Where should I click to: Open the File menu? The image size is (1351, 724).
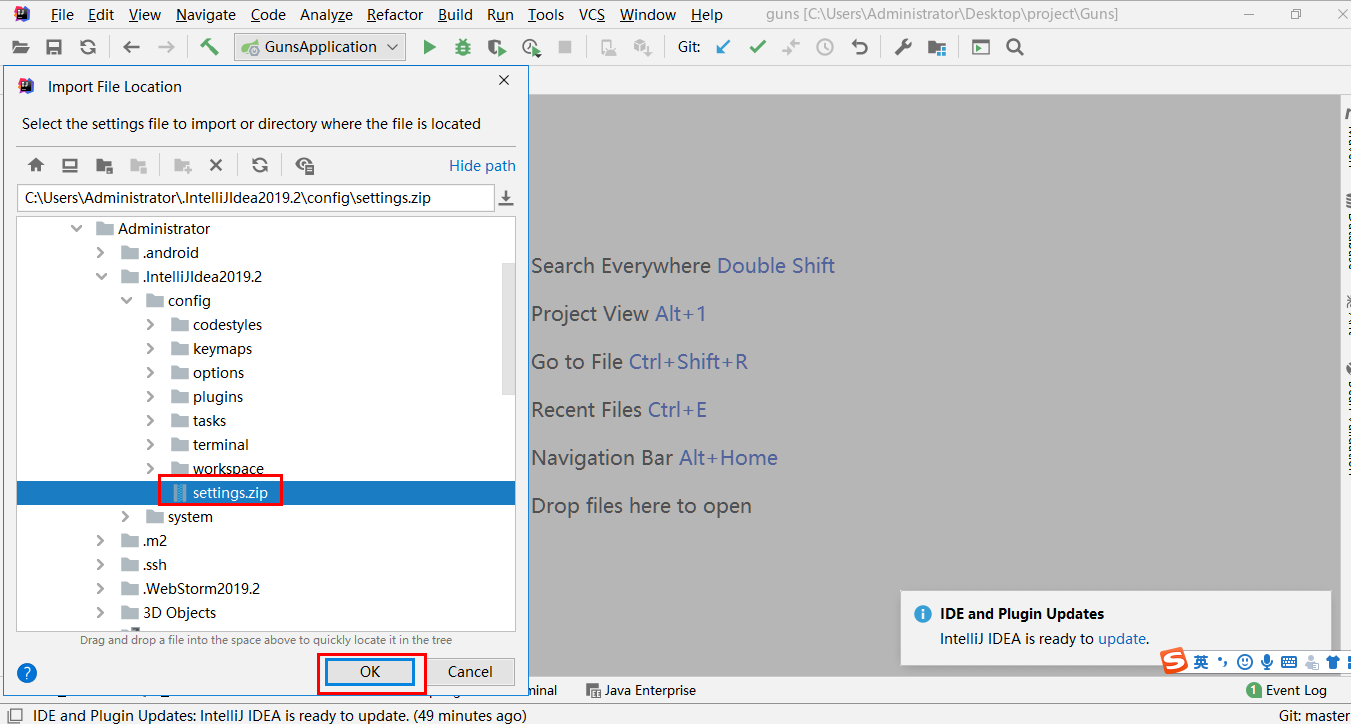pyautogui.click(x=61, y=15)
